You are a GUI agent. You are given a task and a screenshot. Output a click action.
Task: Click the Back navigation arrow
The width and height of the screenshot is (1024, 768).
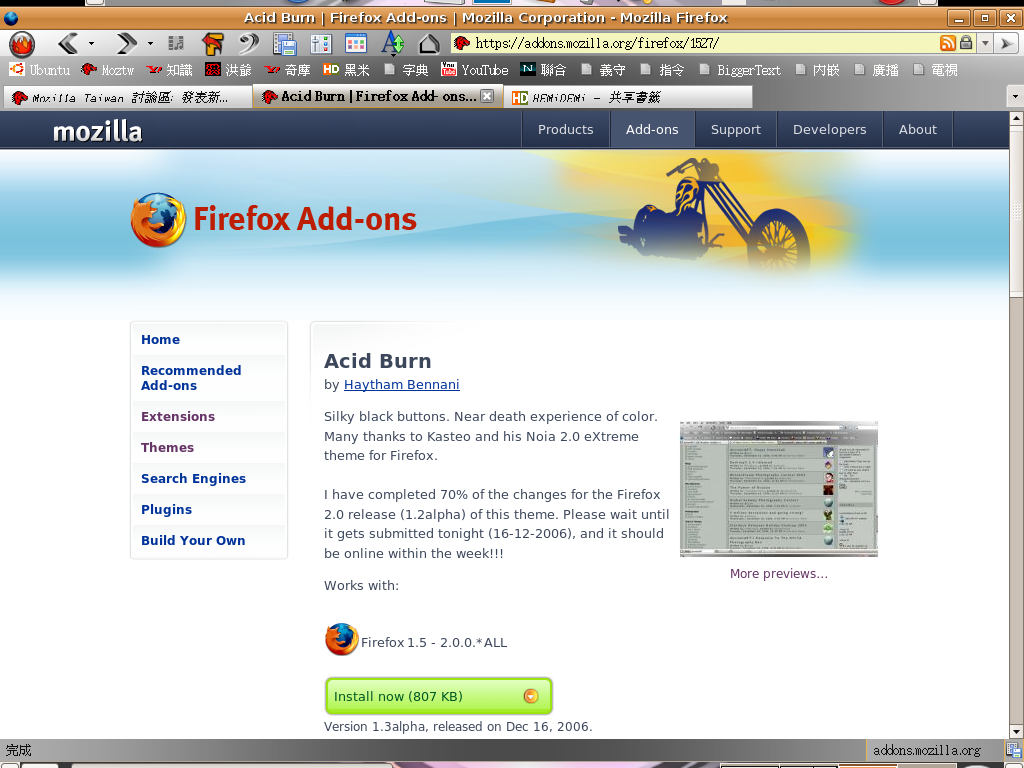point(68,43)
